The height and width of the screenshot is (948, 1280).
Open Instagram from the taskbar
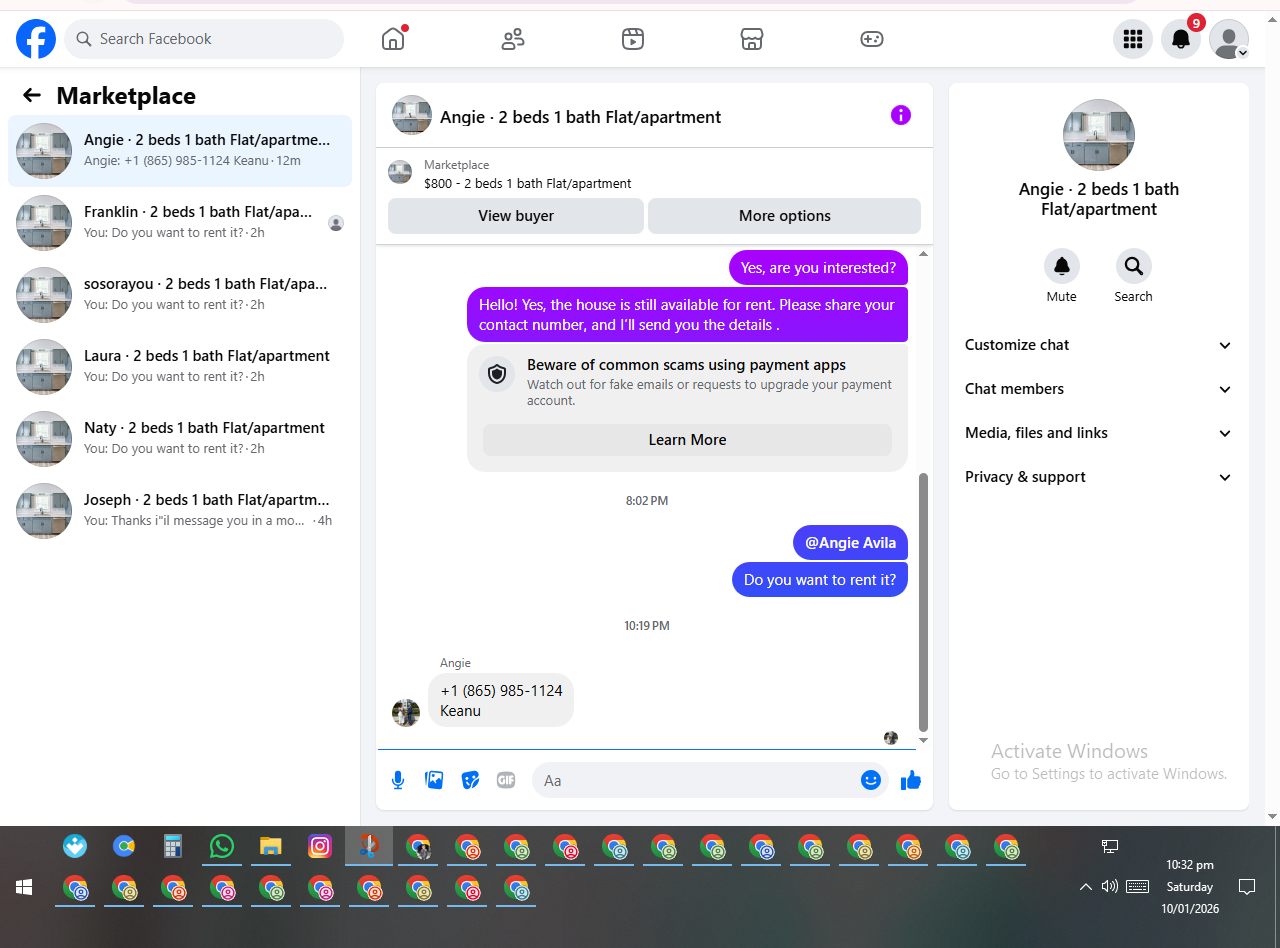pyautogui.click(x=320, y=846)
